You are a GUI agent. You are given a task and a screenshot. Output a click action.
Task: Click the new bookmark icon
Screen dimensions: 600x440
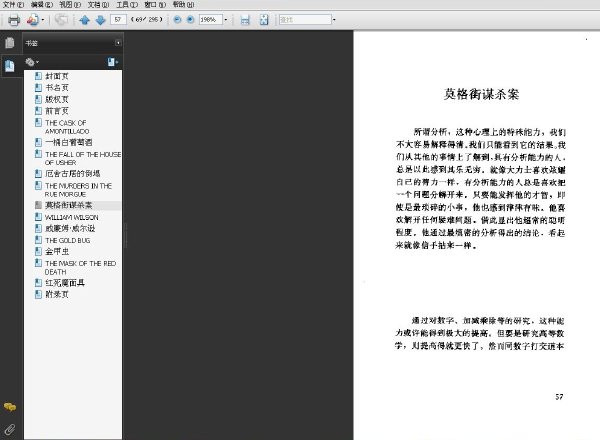(x=112, y=62)
